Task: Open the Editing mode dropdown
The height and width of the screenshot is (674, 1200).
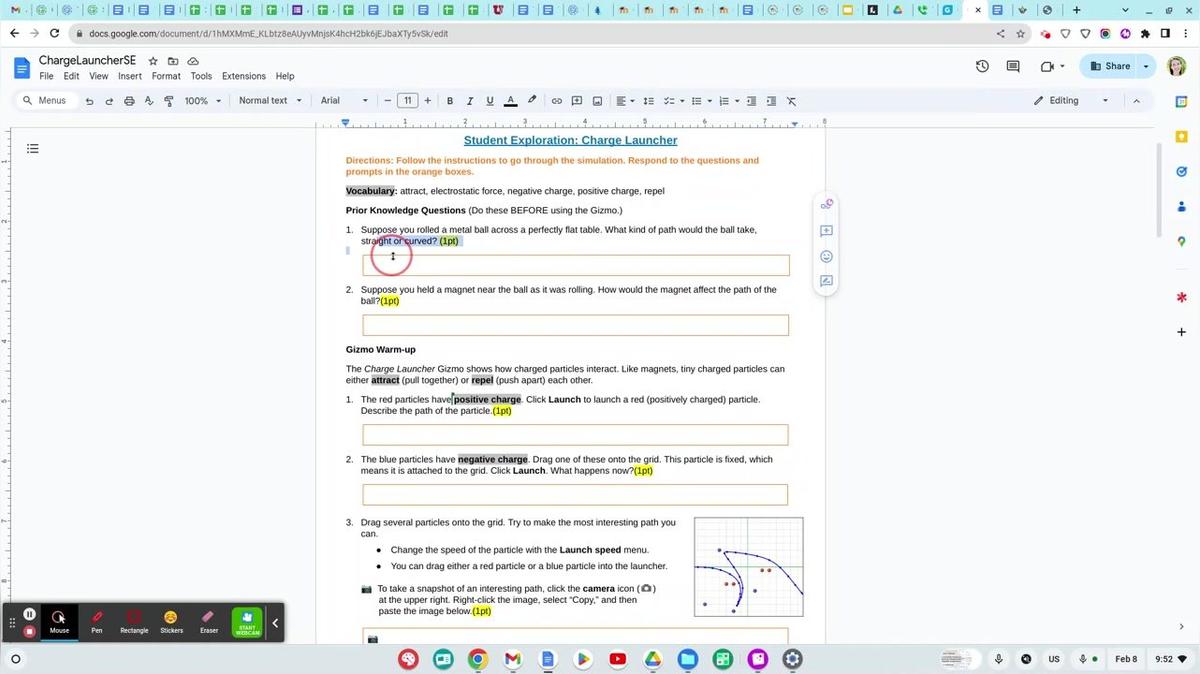Action: tap(1070, 101)
